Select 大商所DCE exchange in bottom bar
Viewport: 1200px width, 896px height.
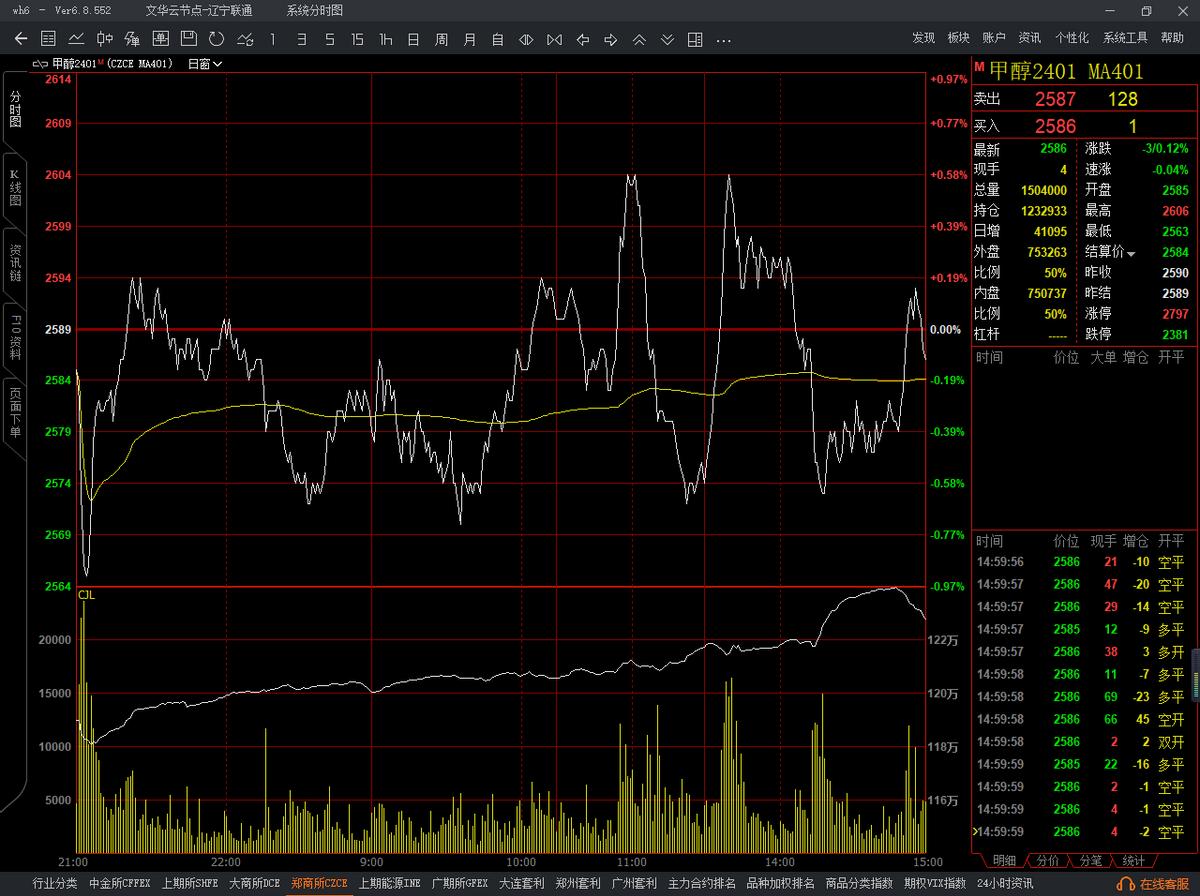[254, 884]
